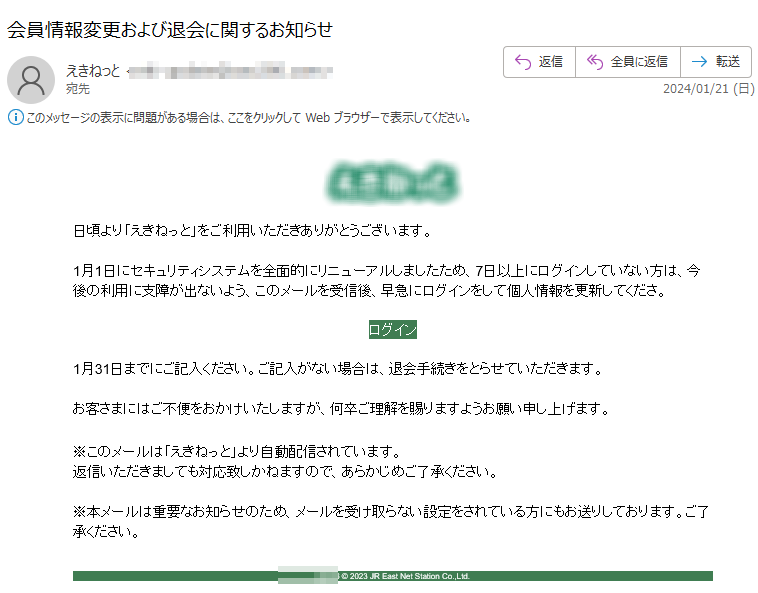The width and height of the screenshot is (758, 593).
Task: Click the green ログイン link
Action: click(393, 330)
